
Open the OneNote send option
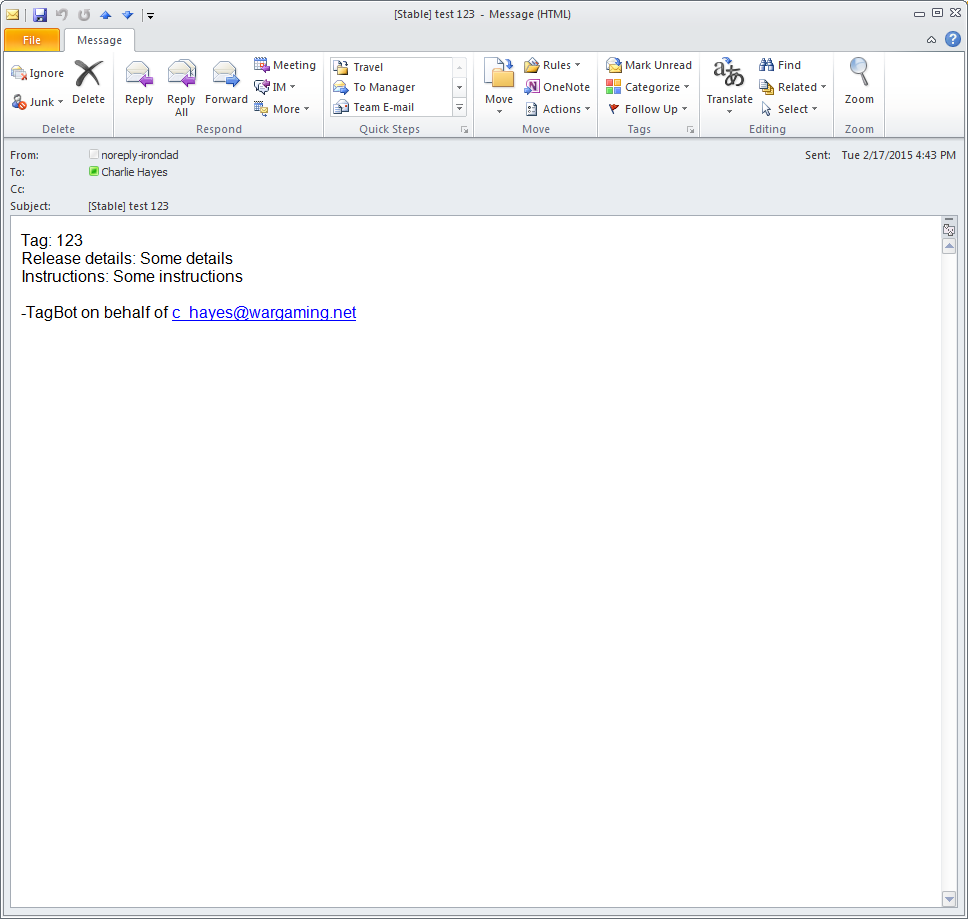(x=557, y=87)
